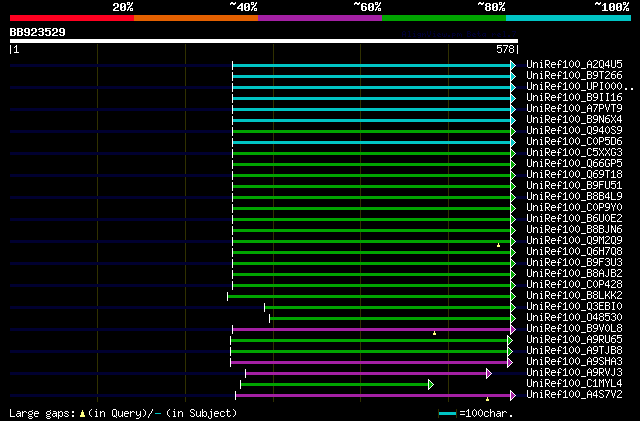Click the white BB923529 query sequence bar

[x=264, y=41]
